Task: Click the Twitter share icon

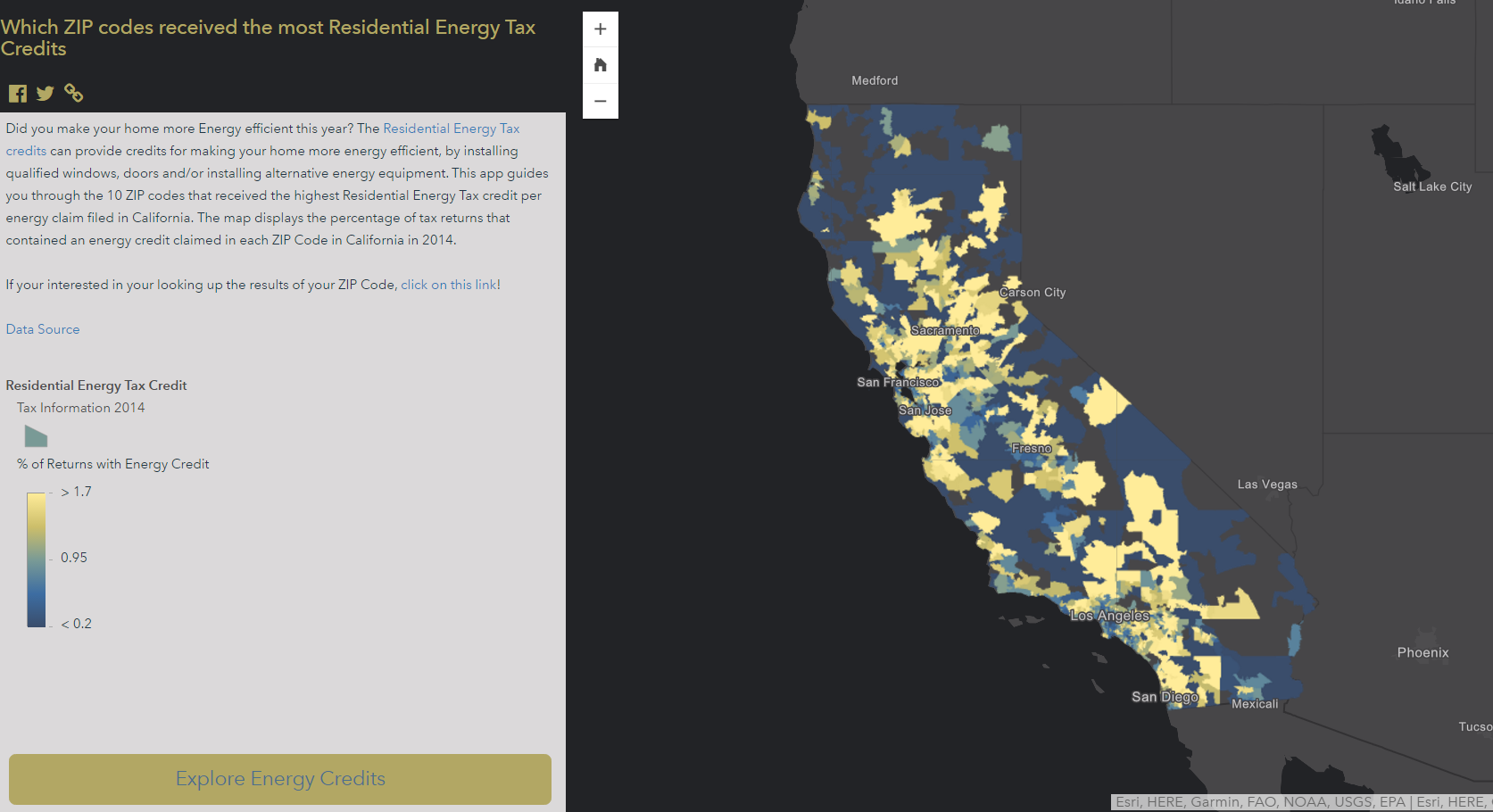Action: coord(46,94)
